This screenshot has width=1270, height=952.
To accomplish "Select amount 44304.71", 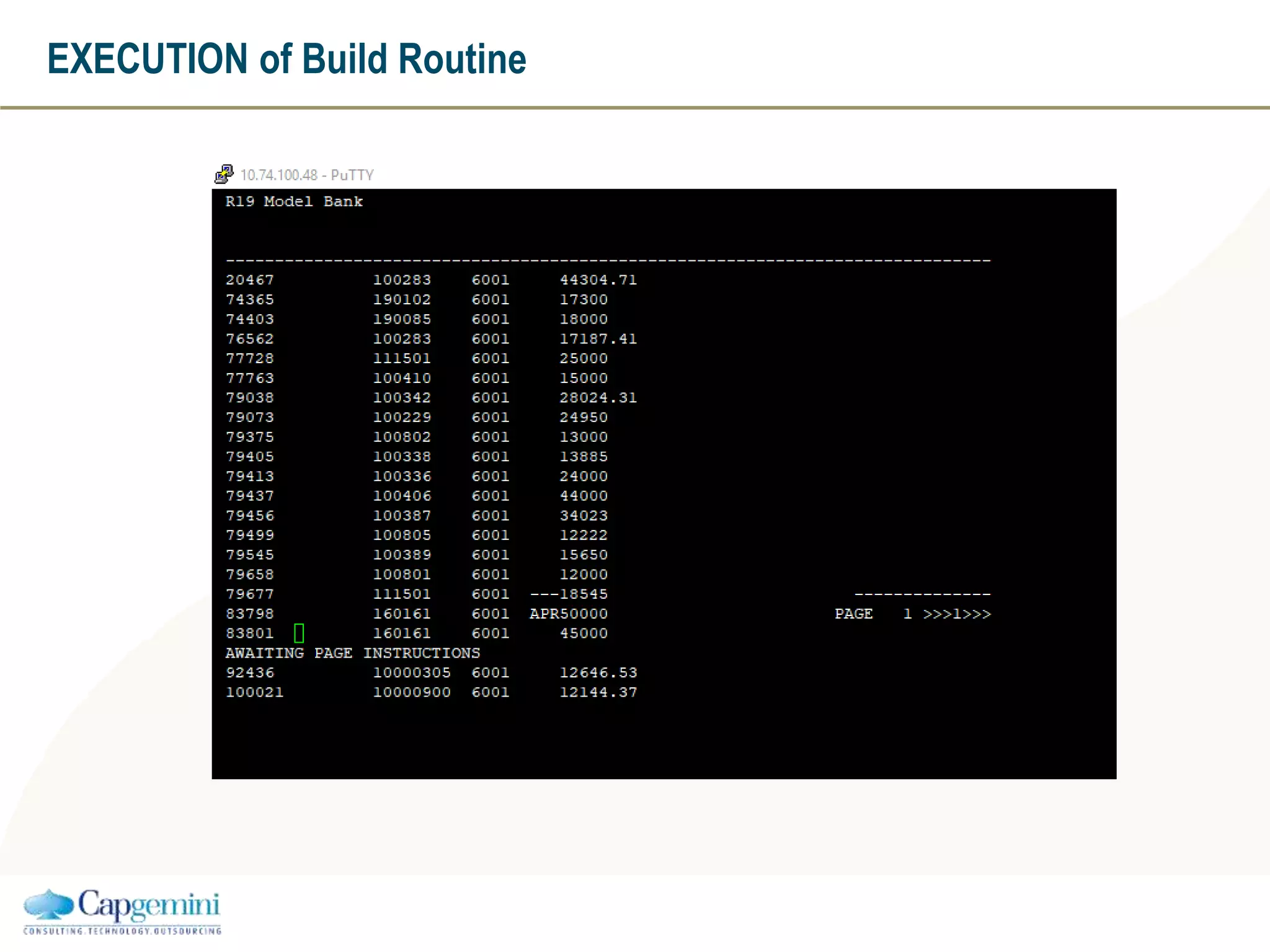I will click(598, 280).
